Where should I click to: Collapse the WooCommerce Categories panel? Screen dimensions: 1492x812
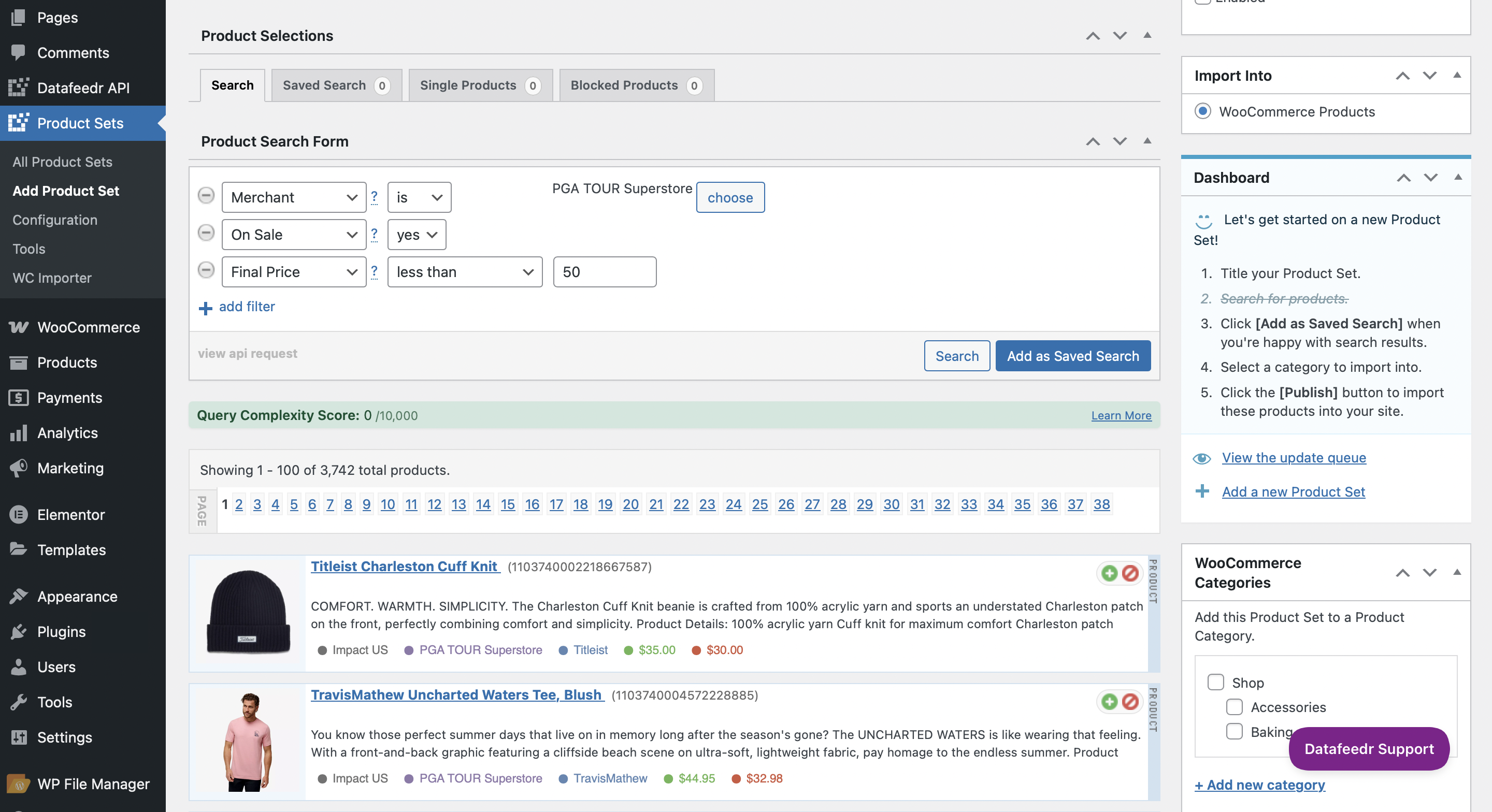pos(1457,572)
